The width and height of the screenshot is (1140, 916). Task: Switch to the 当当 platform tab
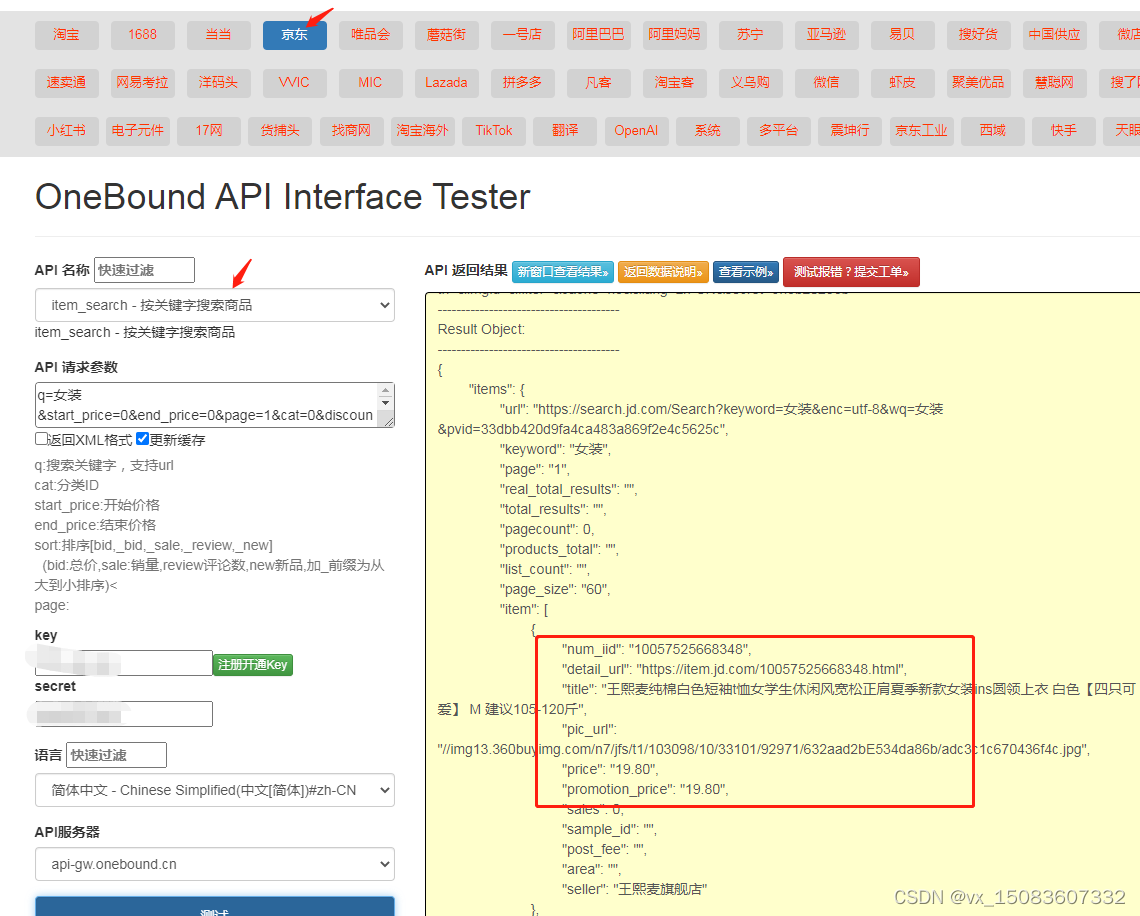pos(219,35)
